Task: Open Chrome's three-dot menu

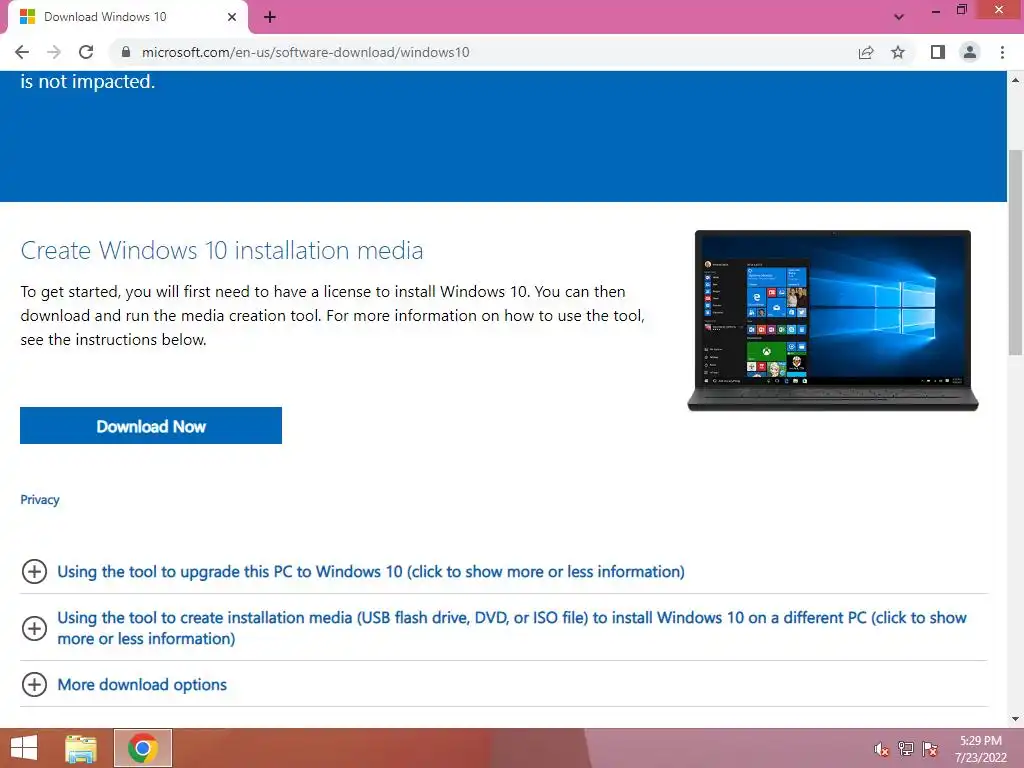Action: [1002, 52]
